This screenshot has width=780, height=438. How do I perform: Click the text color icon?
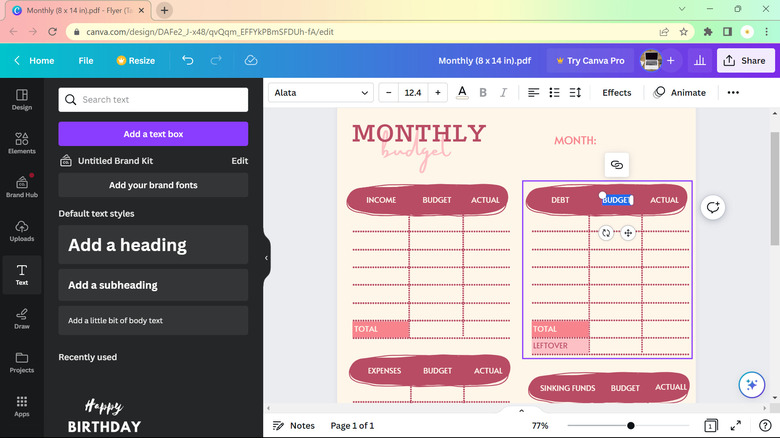(x=462, y=93)
